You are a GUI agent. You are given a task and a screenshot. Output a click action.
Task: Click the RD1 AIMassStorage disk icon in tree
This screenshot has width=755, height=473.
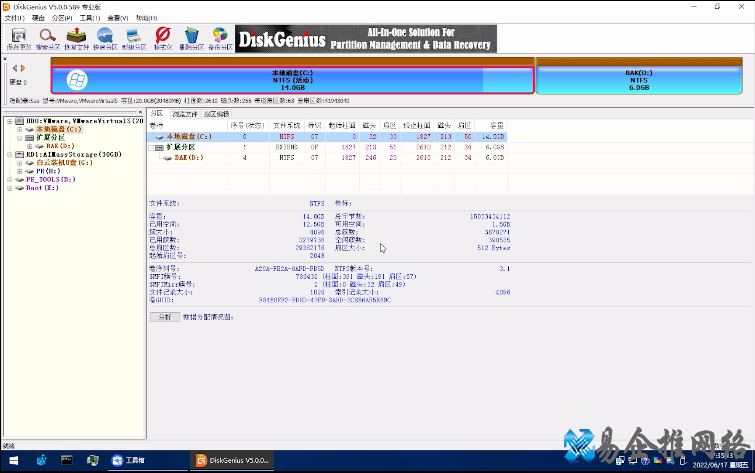pos(20,155)
